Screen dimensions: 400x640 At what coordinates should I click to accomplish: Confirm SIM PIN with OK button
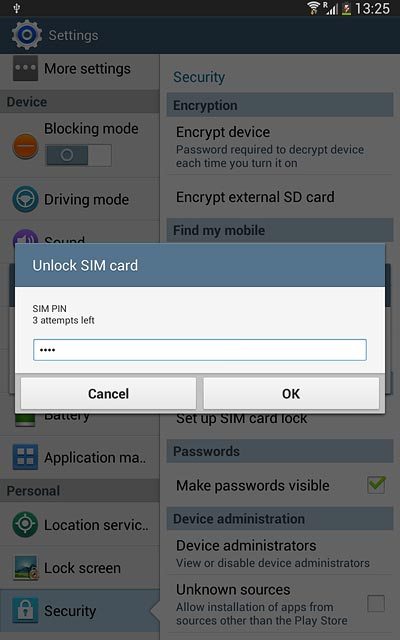point(291,393)
